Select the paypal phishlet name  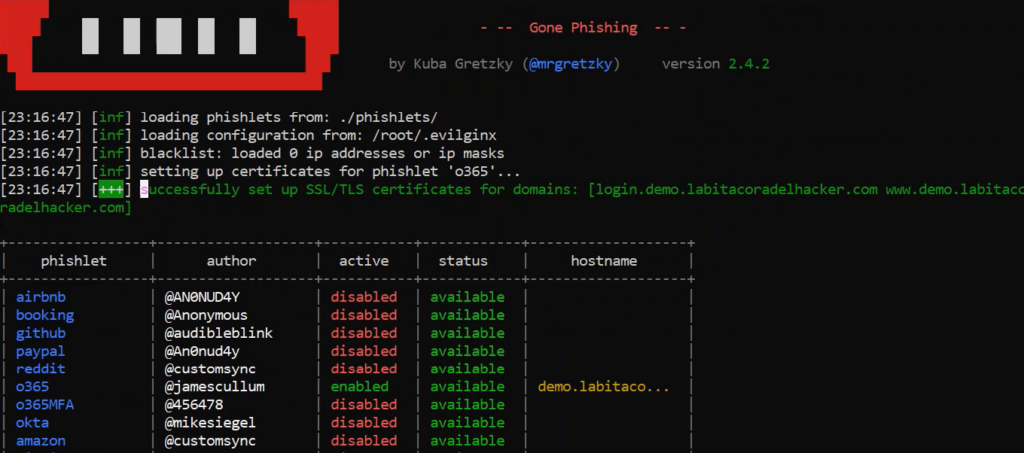[x=40, y=351]
